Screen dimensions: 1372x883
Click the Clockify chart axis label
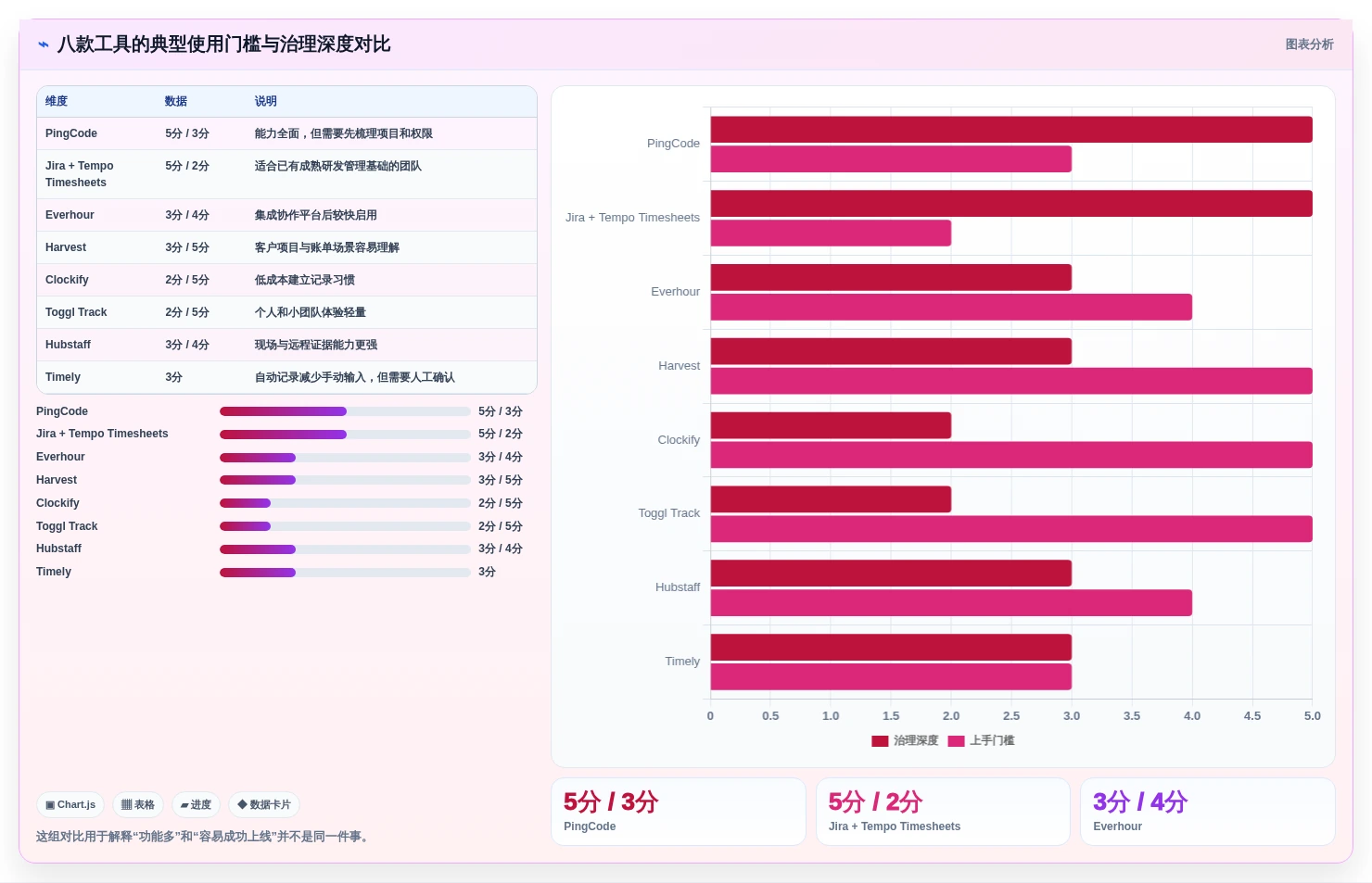[x=679, y=440]
